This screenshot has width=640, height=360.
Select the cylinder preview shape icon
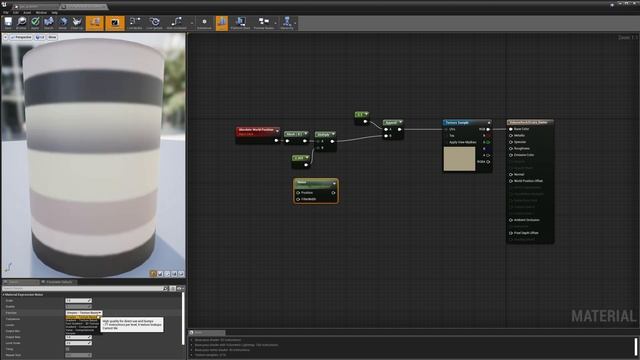[153, 274]
